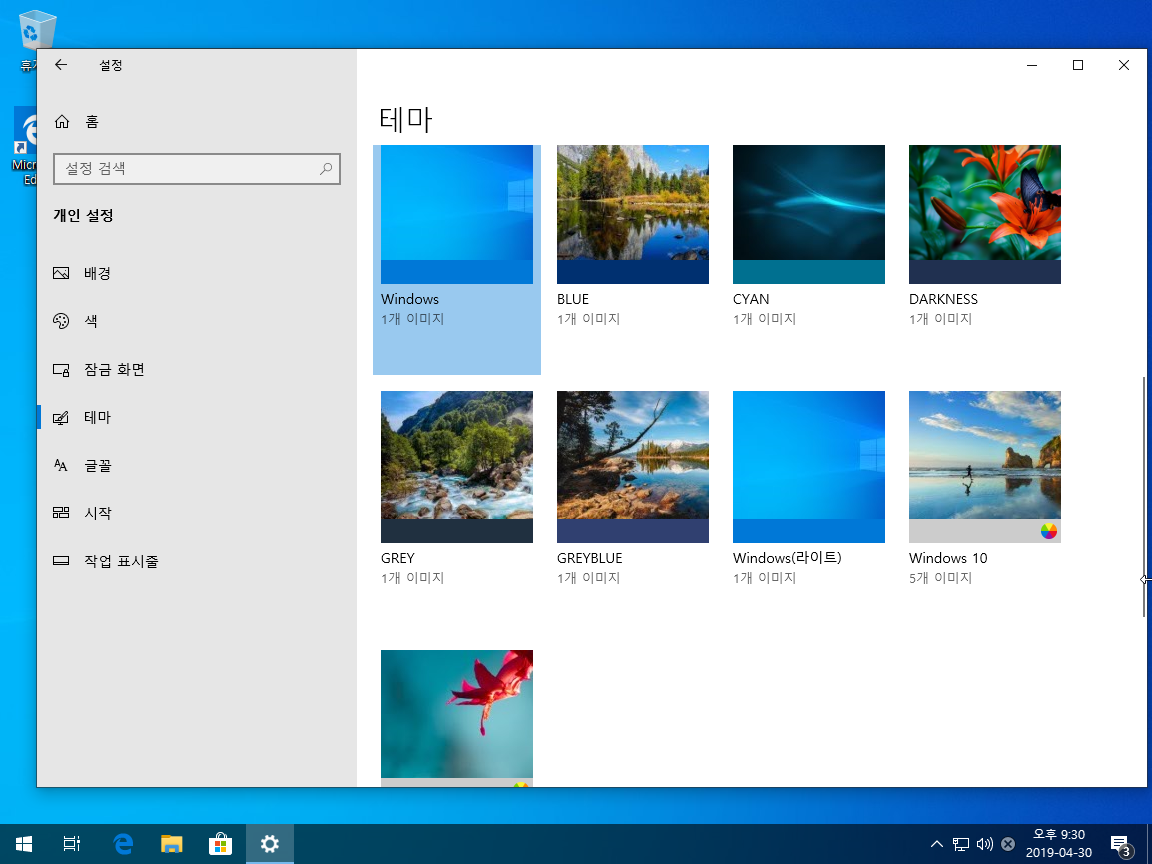Click the 설정 검색 search box
Image resolution: width=1152 pixels, height=864 pixels.
pyautogui.click(x=197, y=169)
